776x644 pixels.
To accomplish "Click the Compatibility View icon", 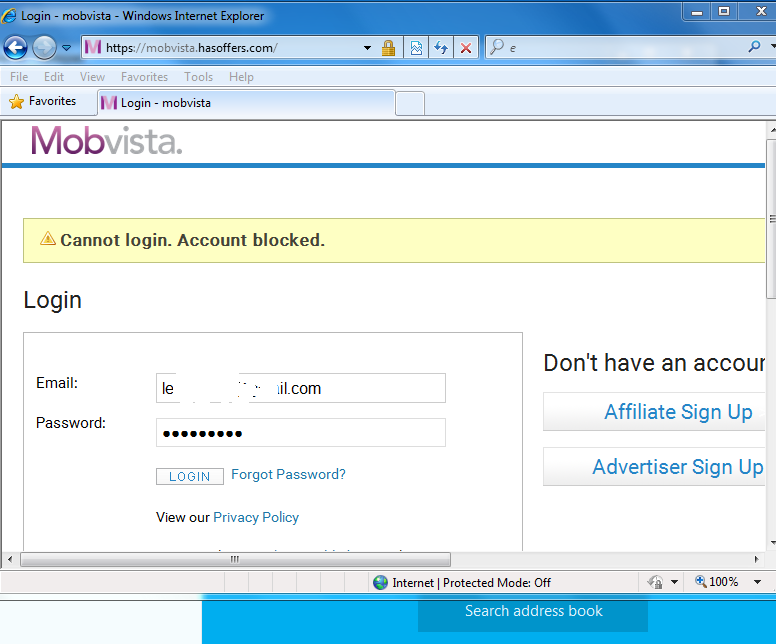I will click(416, 48).
